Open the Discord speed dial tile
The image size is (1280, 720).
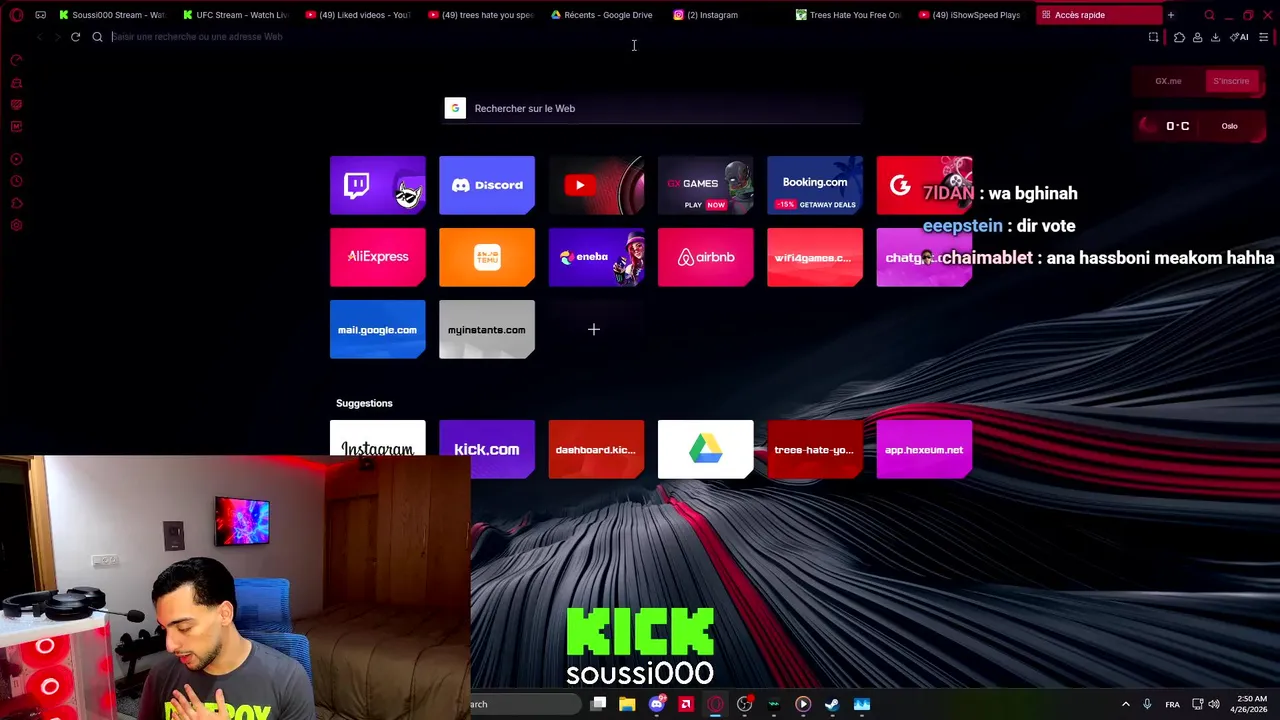click(487, 185)
